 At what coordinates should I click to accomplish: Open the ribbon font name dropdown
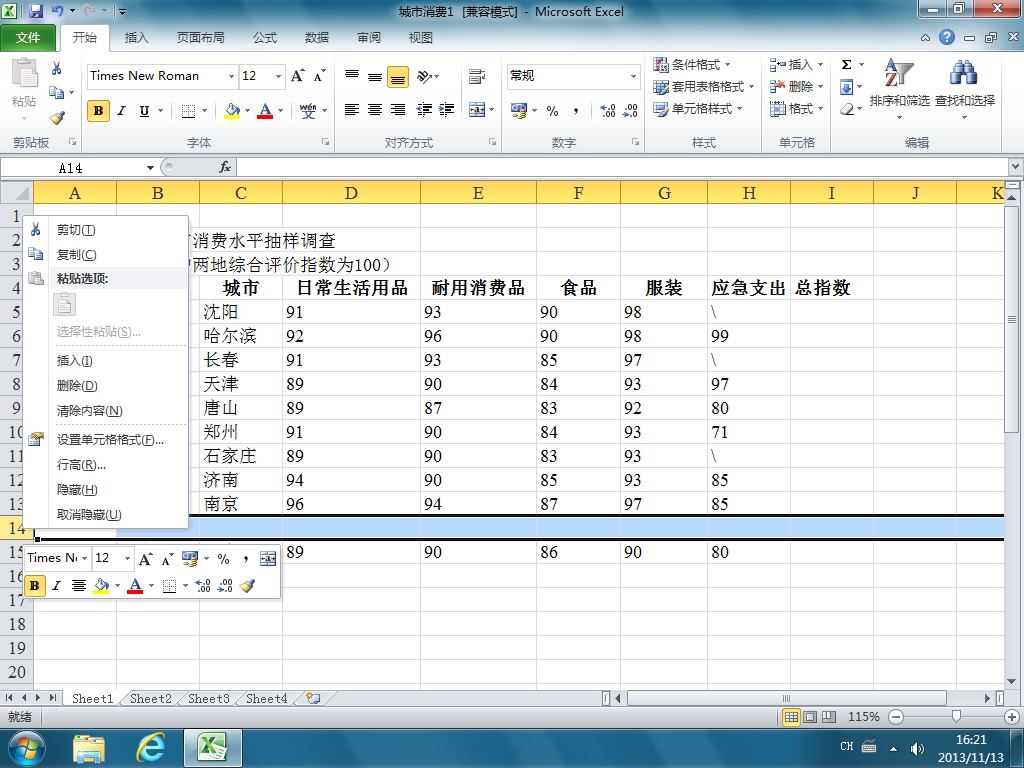pyautogui.click(x=231, y=76)
